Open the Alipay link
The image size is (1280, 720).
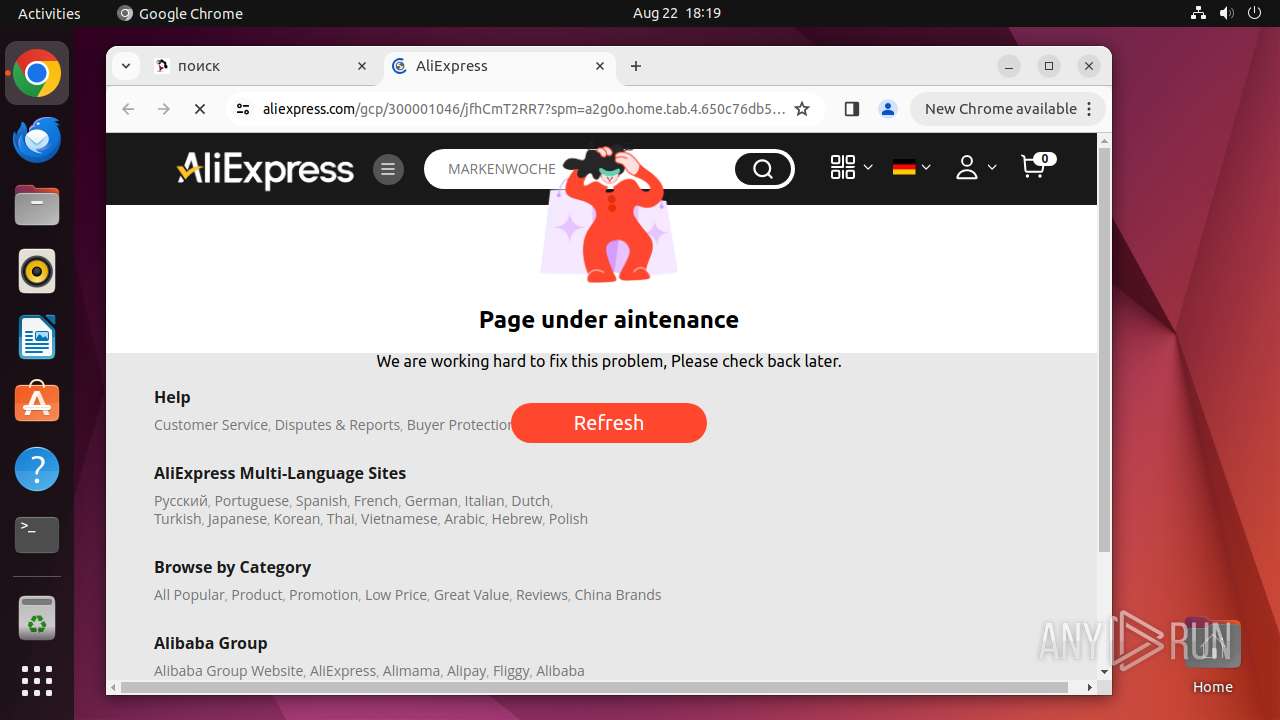coord(466,671)
